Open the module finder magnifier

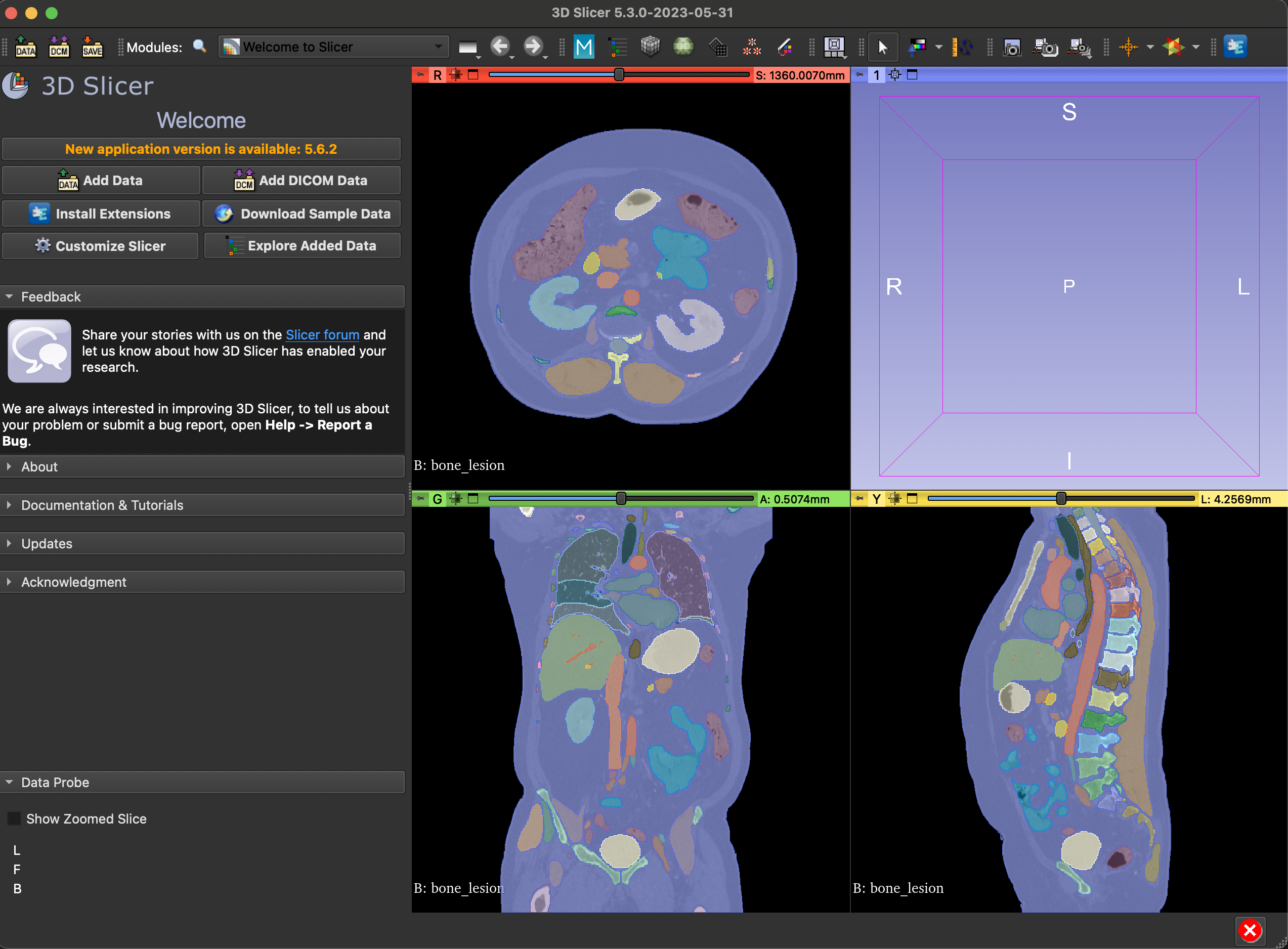[x=199, y=46]
